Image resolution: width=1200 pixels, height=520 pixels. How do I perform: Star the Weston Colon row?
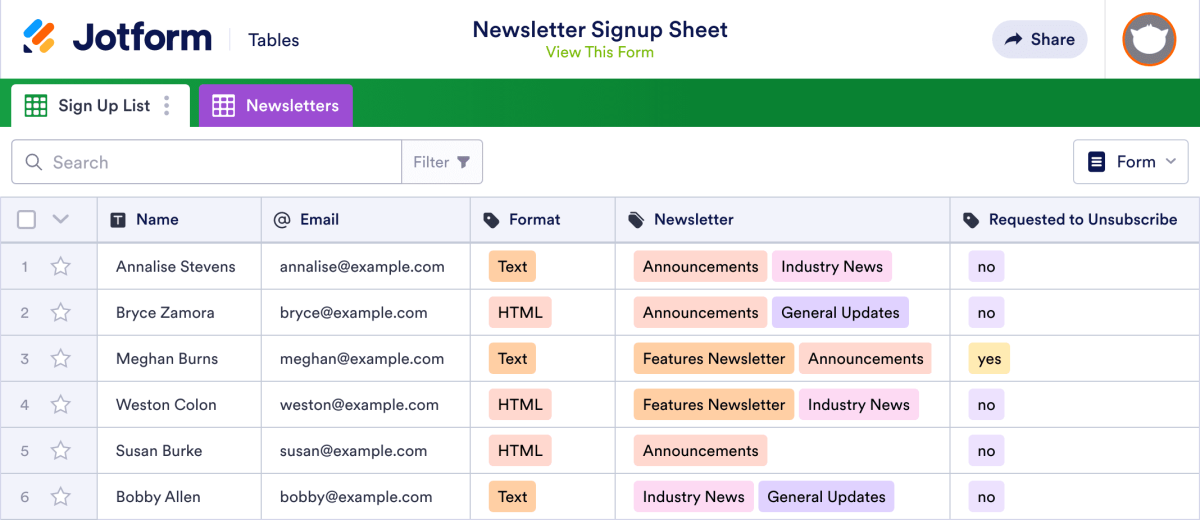click(x=61, y=404)
